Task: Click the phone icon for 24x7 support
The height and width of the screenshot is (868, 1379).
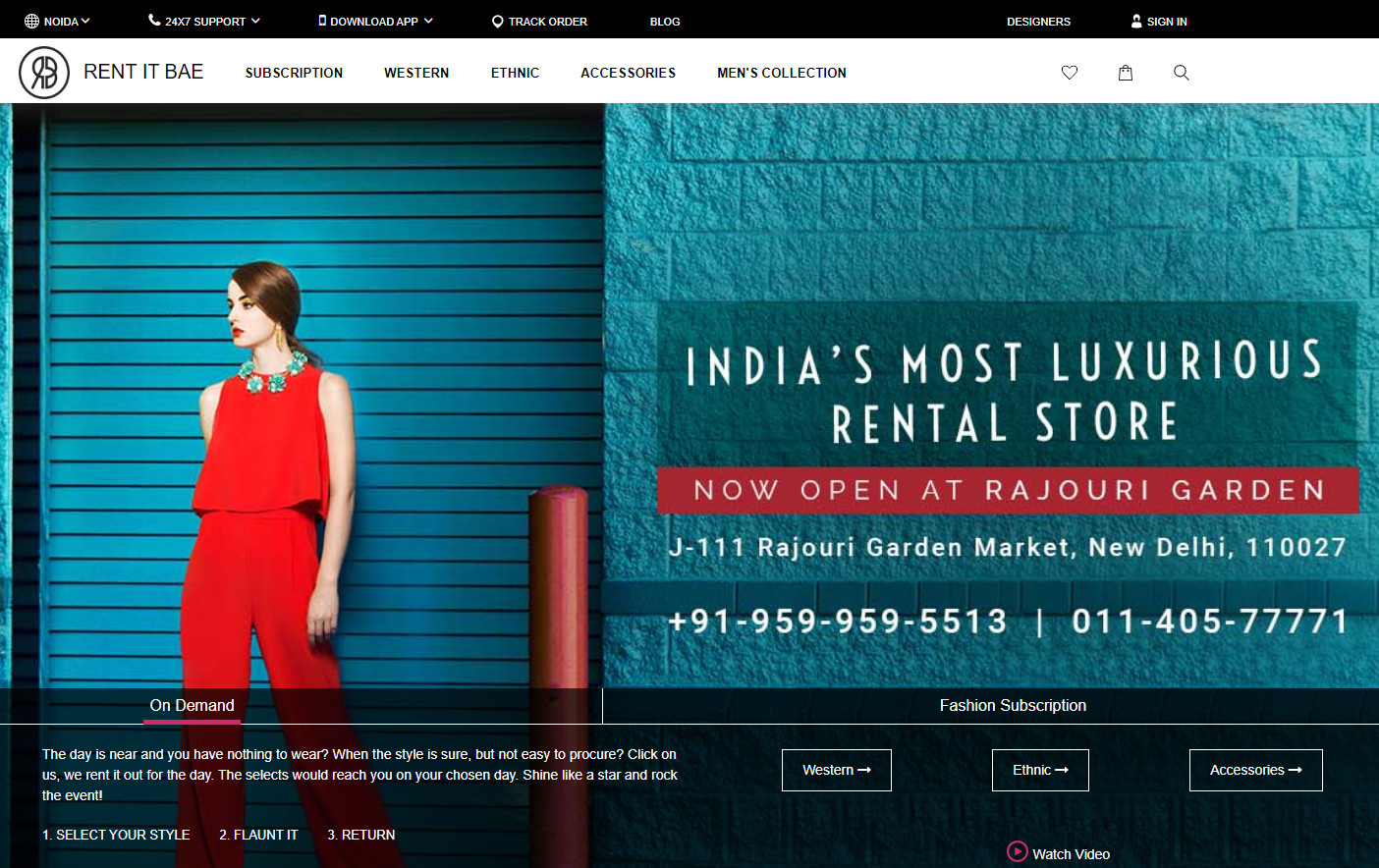Action: click(x=154, y=20)
